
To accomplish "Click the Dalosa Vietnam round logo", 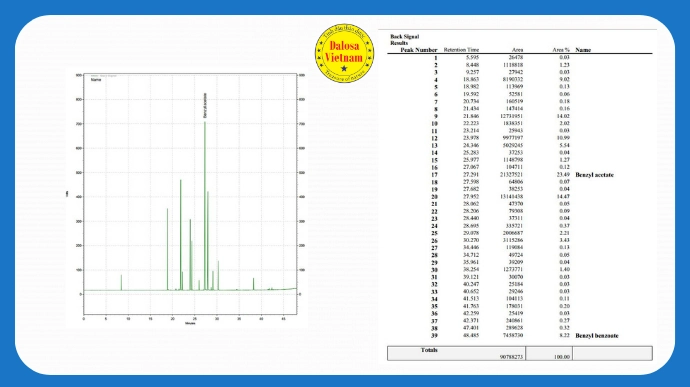I will (345, 53).
